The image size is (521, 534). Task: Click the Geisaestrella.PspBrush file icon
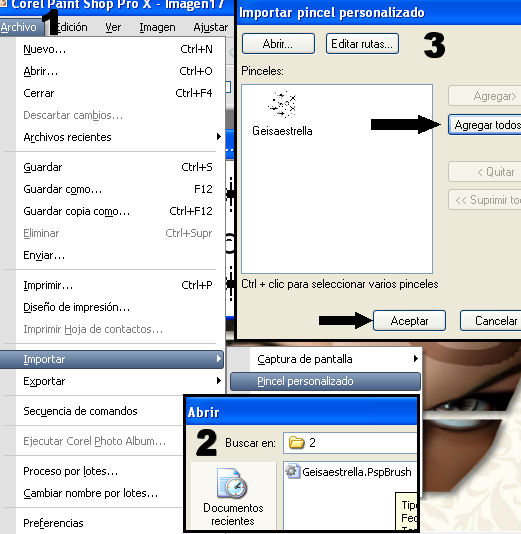click(x=292, y=472)
